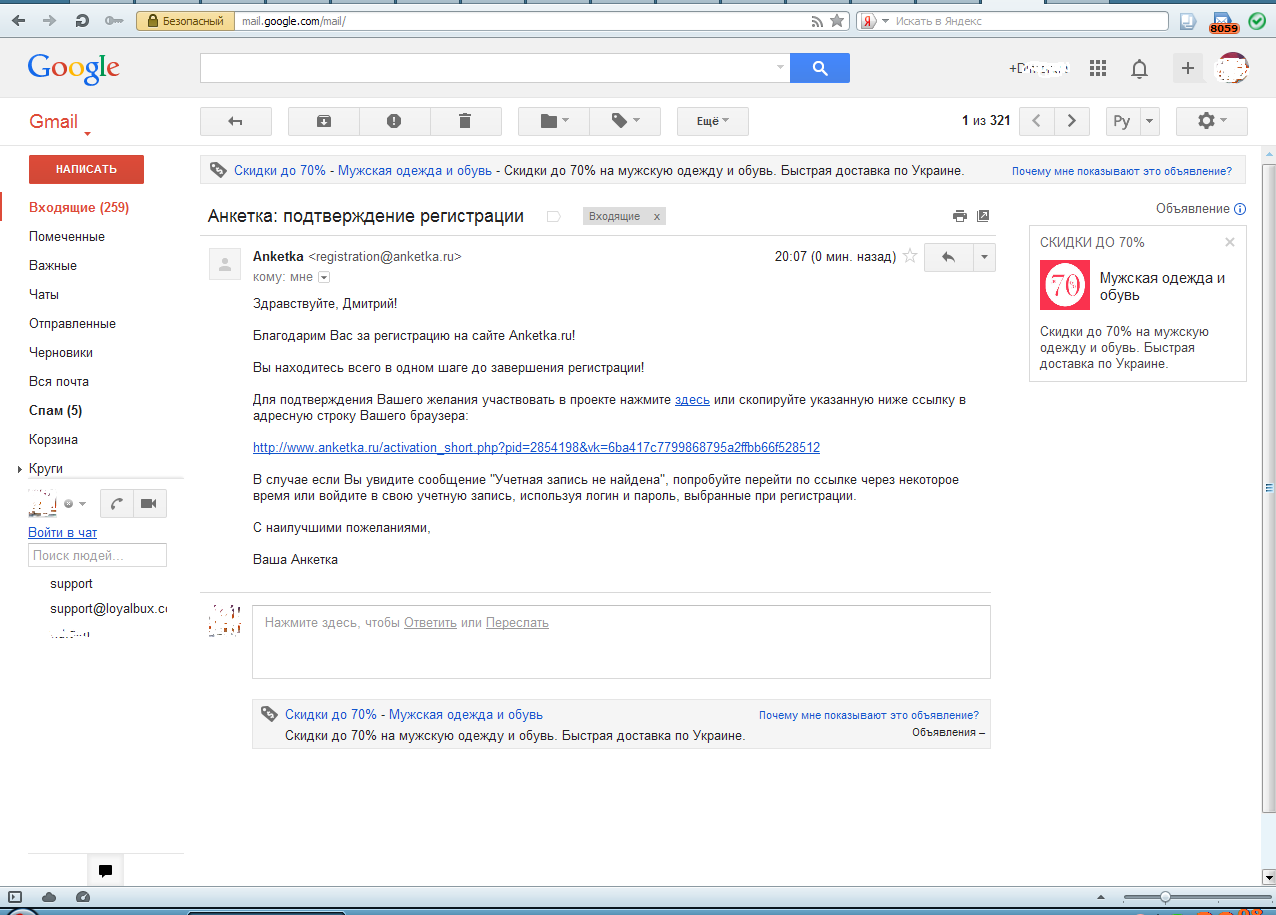Go to the older message with the right chevron
This screenshot has width=1276, height=915.
(x=1072, y=121)
